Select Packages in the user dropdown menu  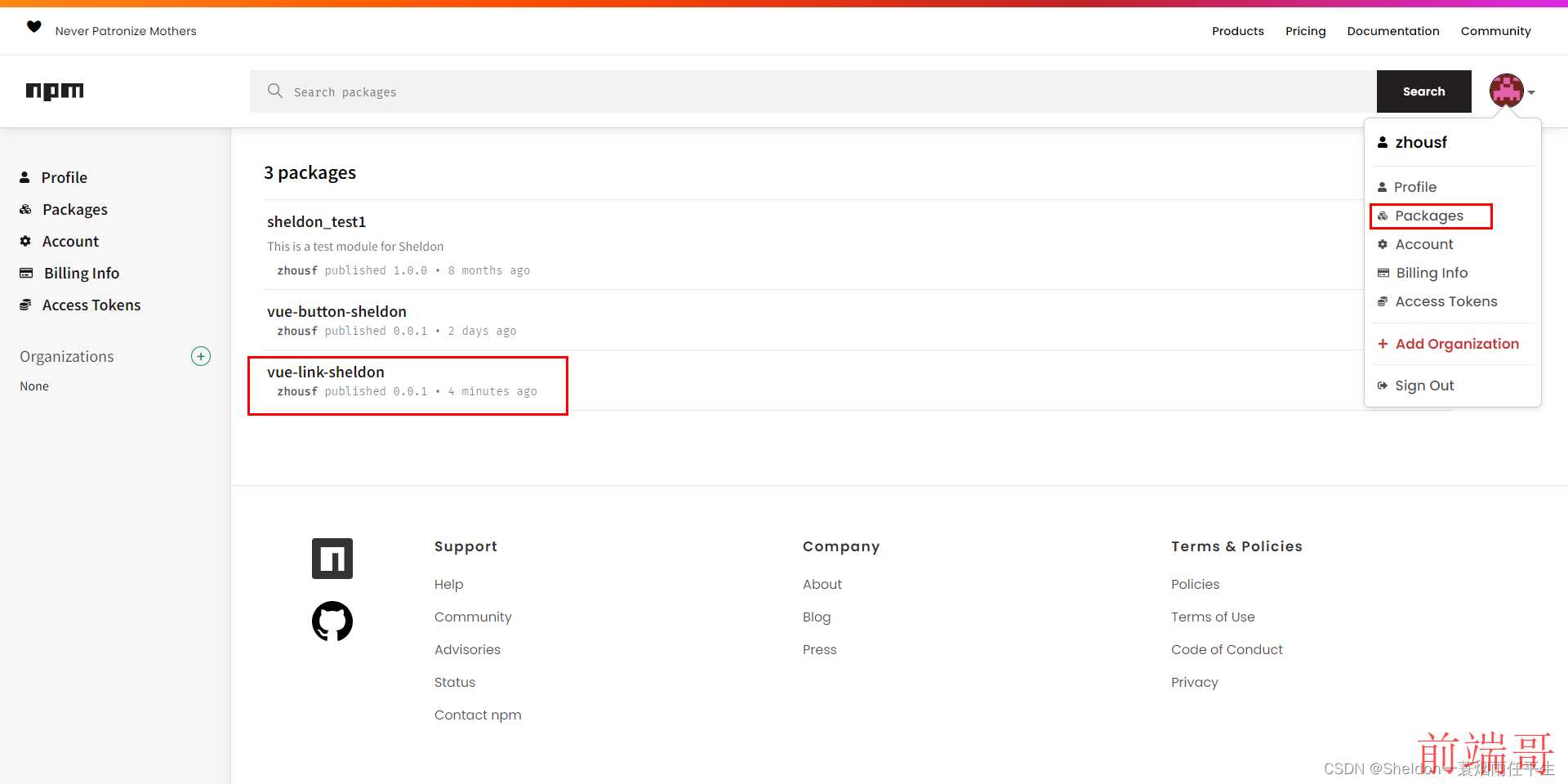click(x=1429, y=216)
